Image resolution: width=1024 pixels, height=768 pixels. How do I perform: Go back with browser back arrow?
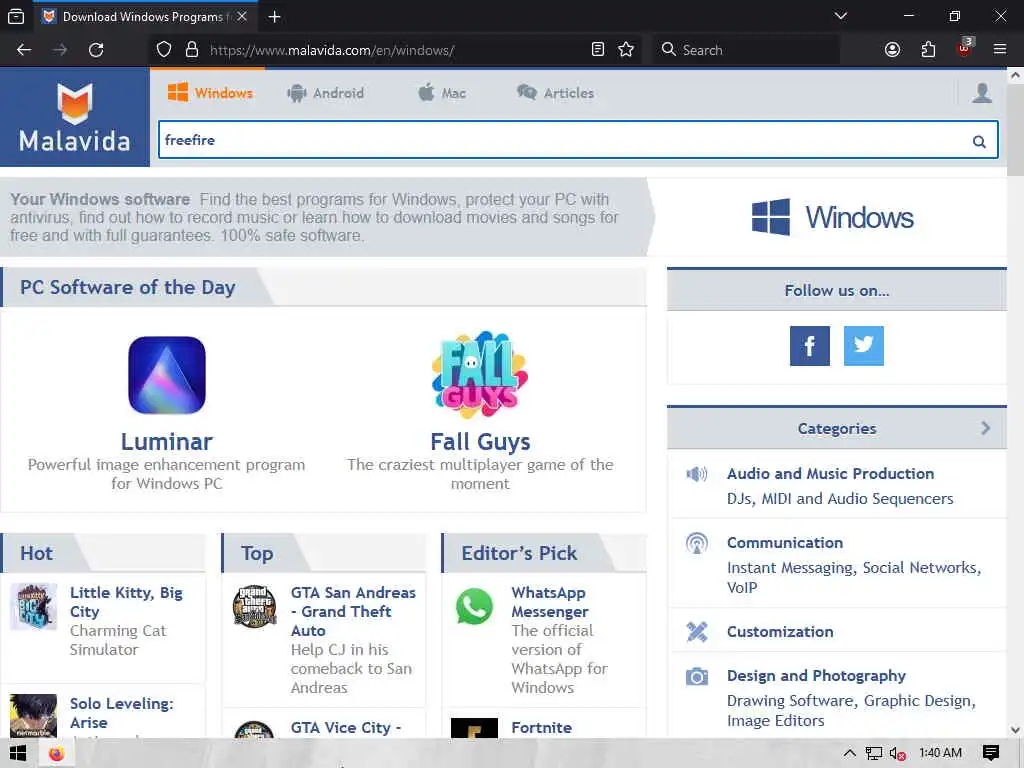(x=24, y=50)
